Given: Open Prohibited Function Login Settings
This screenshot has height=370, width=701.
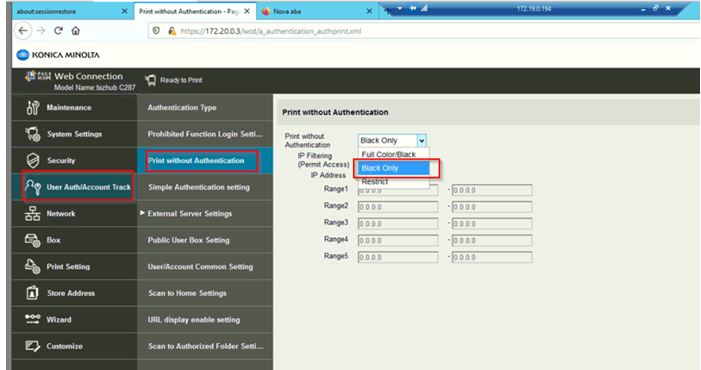Looking at the screenshot, I should (x=205, y=134).
